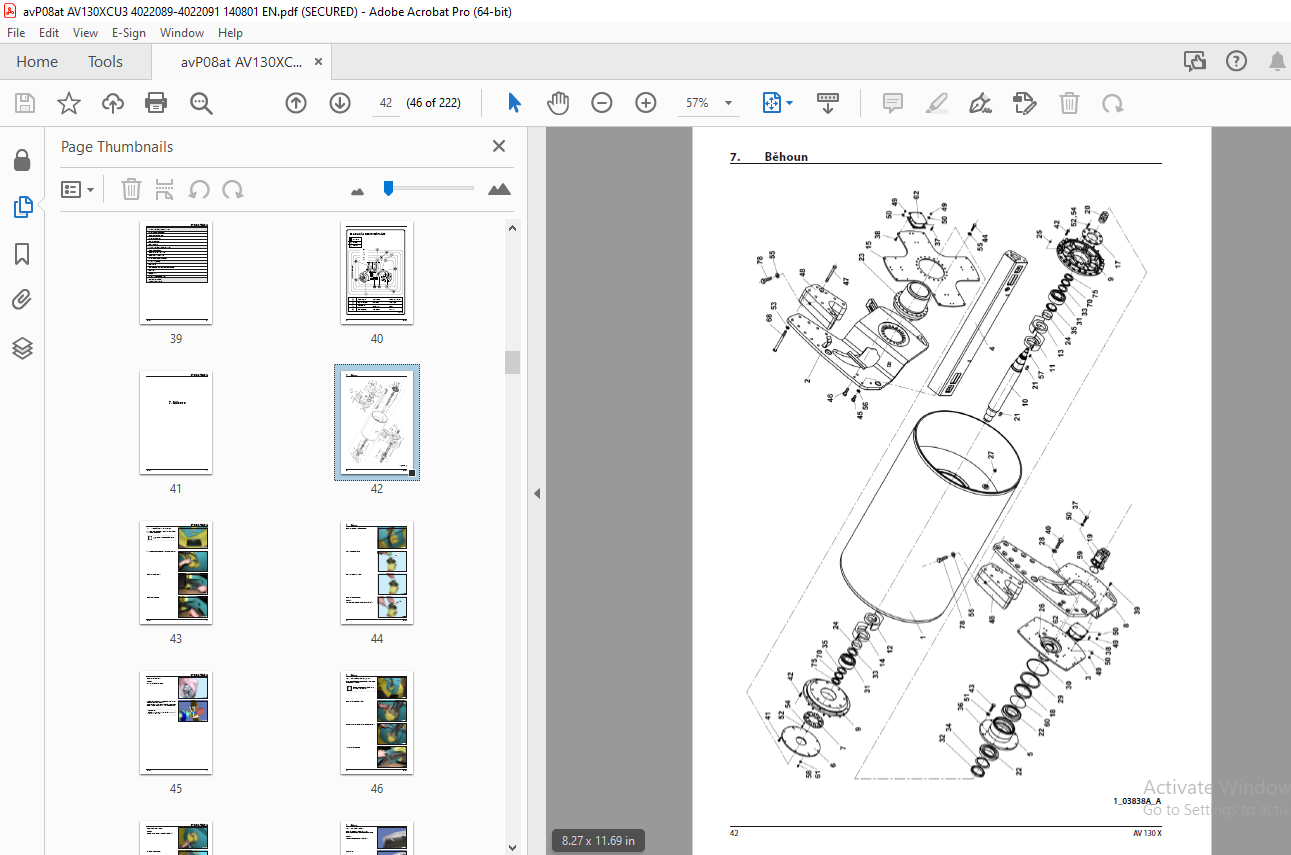
Task: Click the page number input field
Action: pyautogui.click(x=386, y=103)
